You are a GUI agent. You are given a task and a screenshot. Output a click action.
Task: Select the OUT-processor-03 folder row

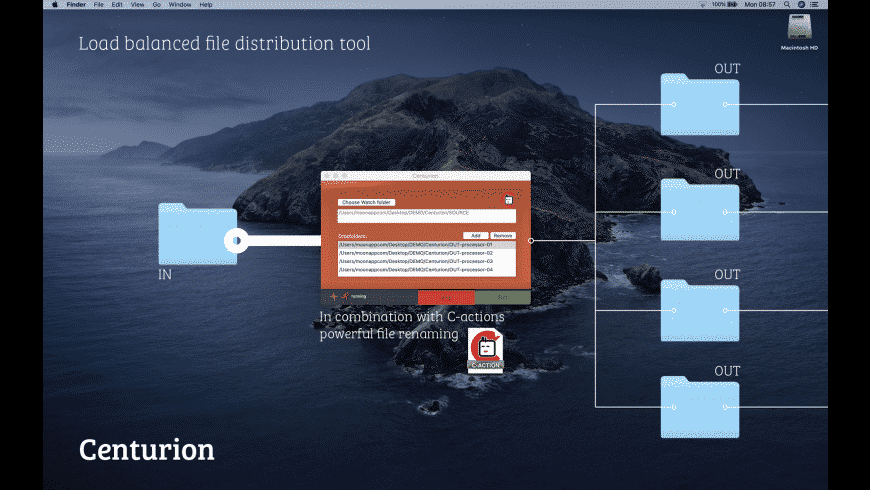click(x=427, y=261)
